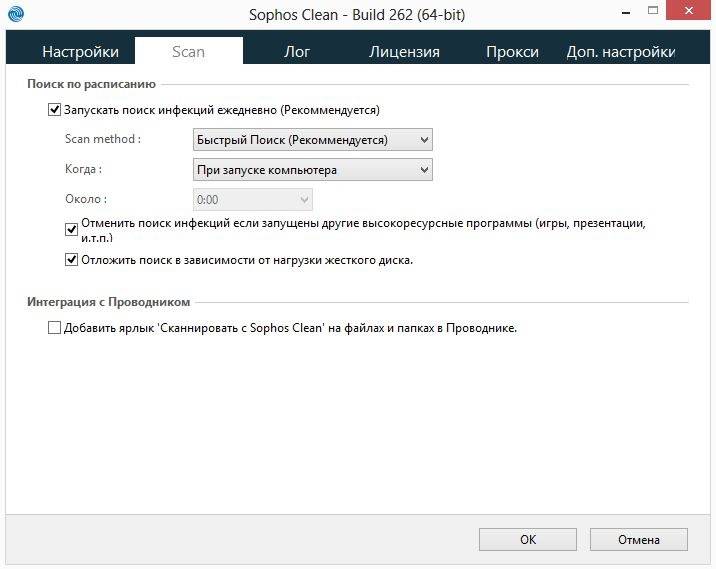Minimize the Sophos Clean window
Image resolution: width=716 pixels, height=569 pixels.
click(626, 12)
